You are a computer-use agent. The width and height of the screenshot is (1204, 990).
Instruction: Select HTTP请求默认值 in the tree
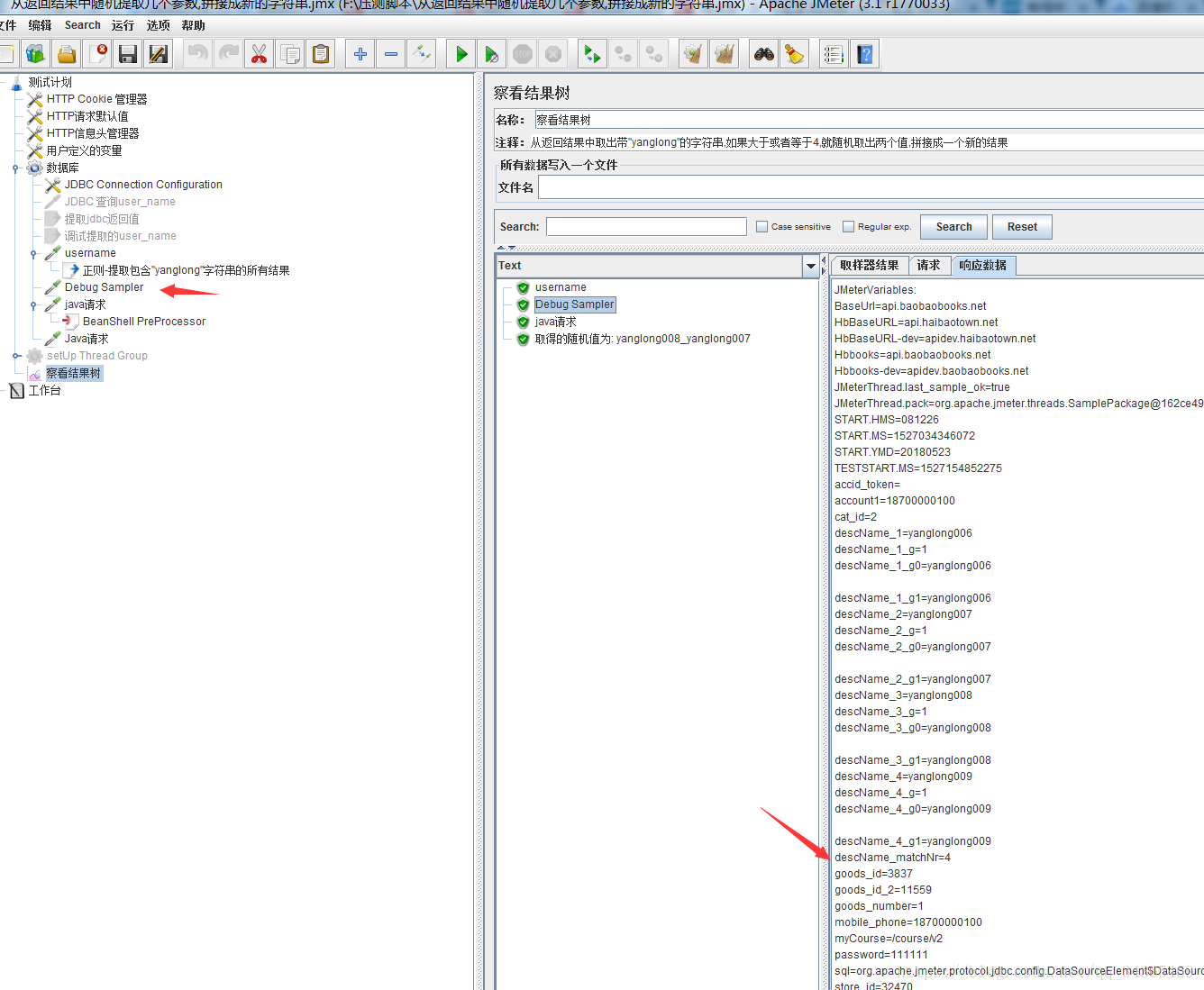click(87, 116)
